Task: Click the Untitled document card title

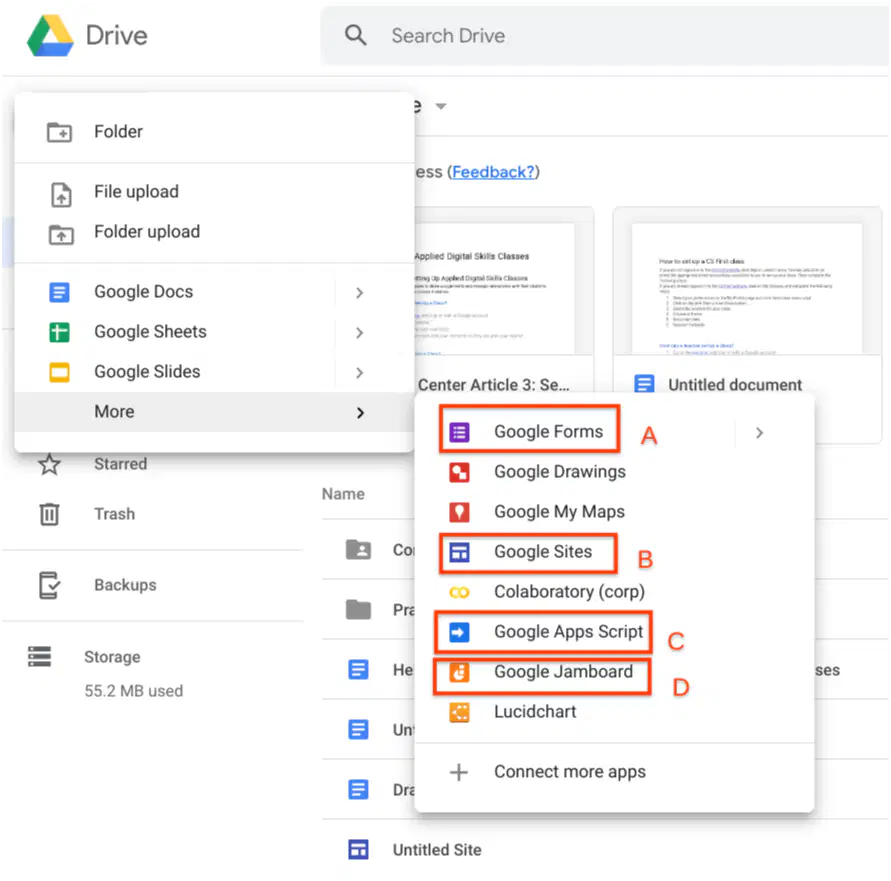Action: [735, 385]
